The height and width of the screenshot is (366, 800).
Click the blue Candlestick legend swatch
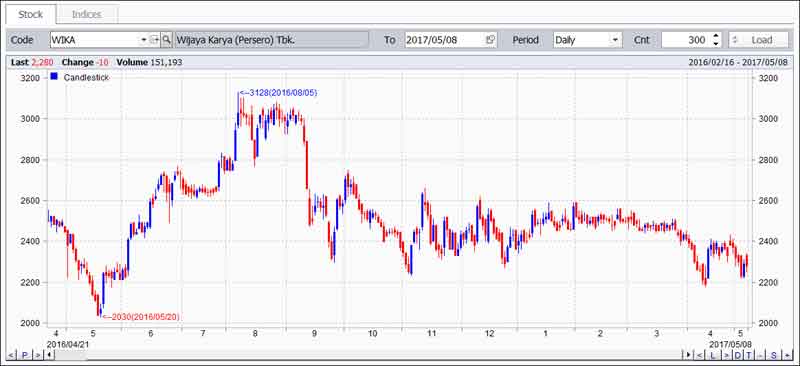point(54,77)
